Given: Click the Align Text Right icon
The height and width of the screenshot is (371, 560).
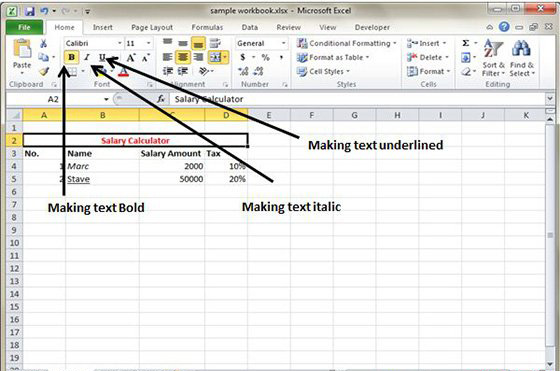Looking at the screenshot, I should [198, 57].
